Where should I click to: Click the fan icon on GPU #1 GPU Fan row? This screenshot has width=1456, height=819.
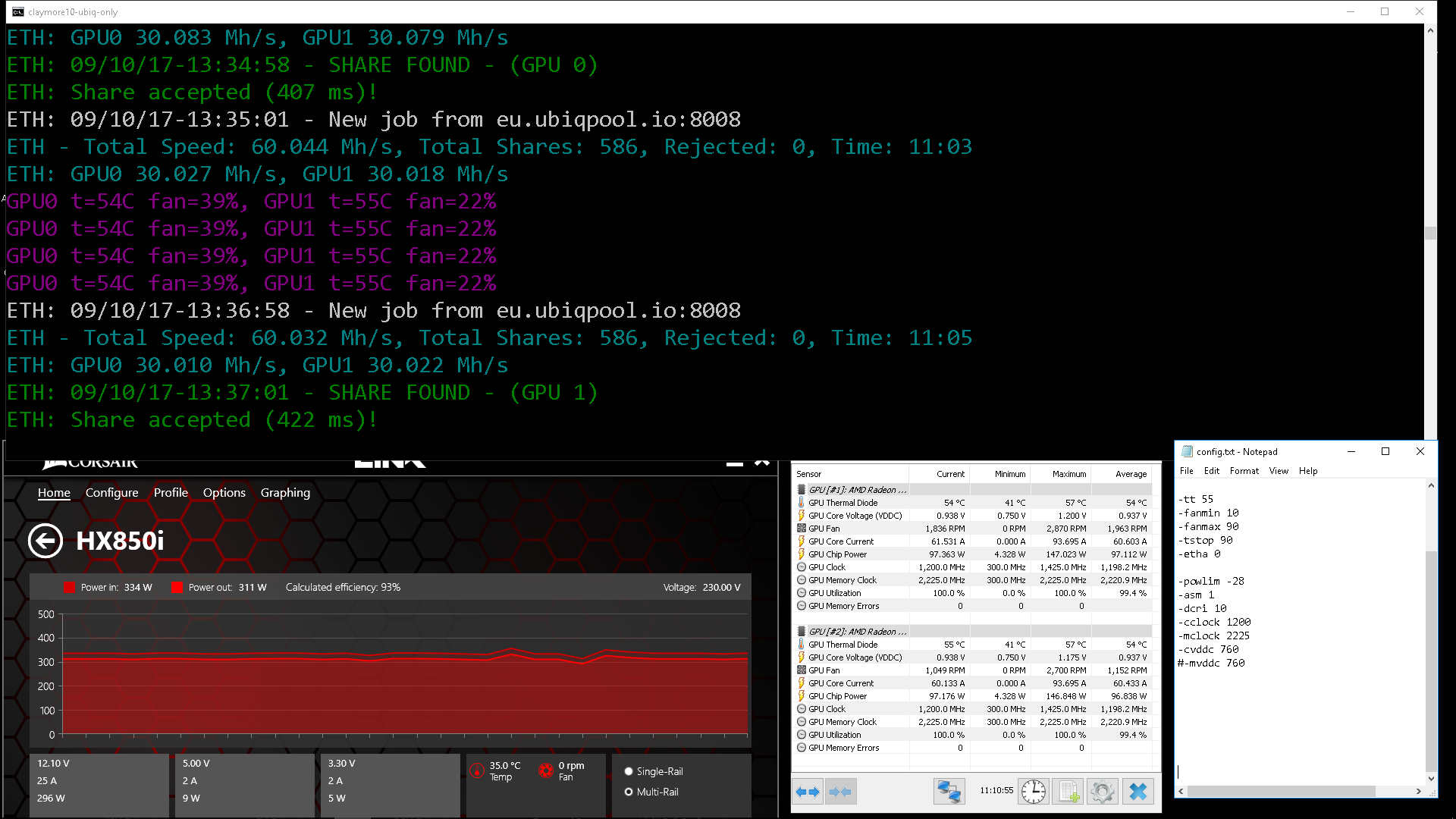coord(802,529)
